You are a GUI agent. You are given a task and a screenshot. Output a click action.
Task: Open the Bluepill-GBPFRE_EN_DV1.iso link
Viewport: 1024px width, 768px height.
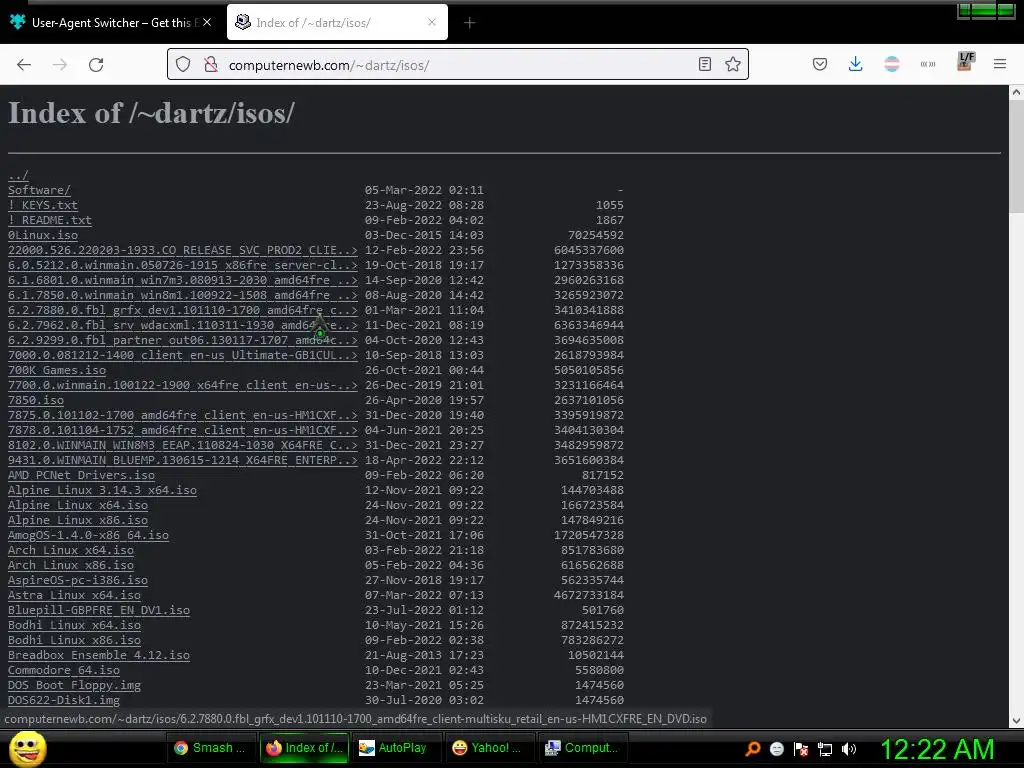99,611
